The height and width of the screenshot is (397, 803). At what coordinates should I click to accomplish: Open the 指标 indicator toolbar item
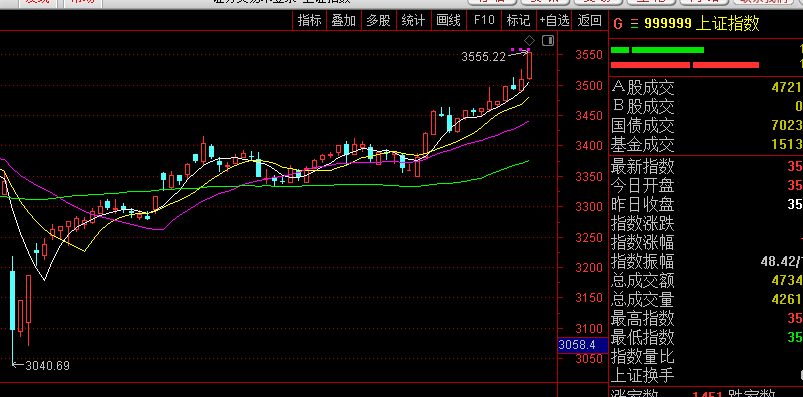pyautogui.click(x=309, y=20)
